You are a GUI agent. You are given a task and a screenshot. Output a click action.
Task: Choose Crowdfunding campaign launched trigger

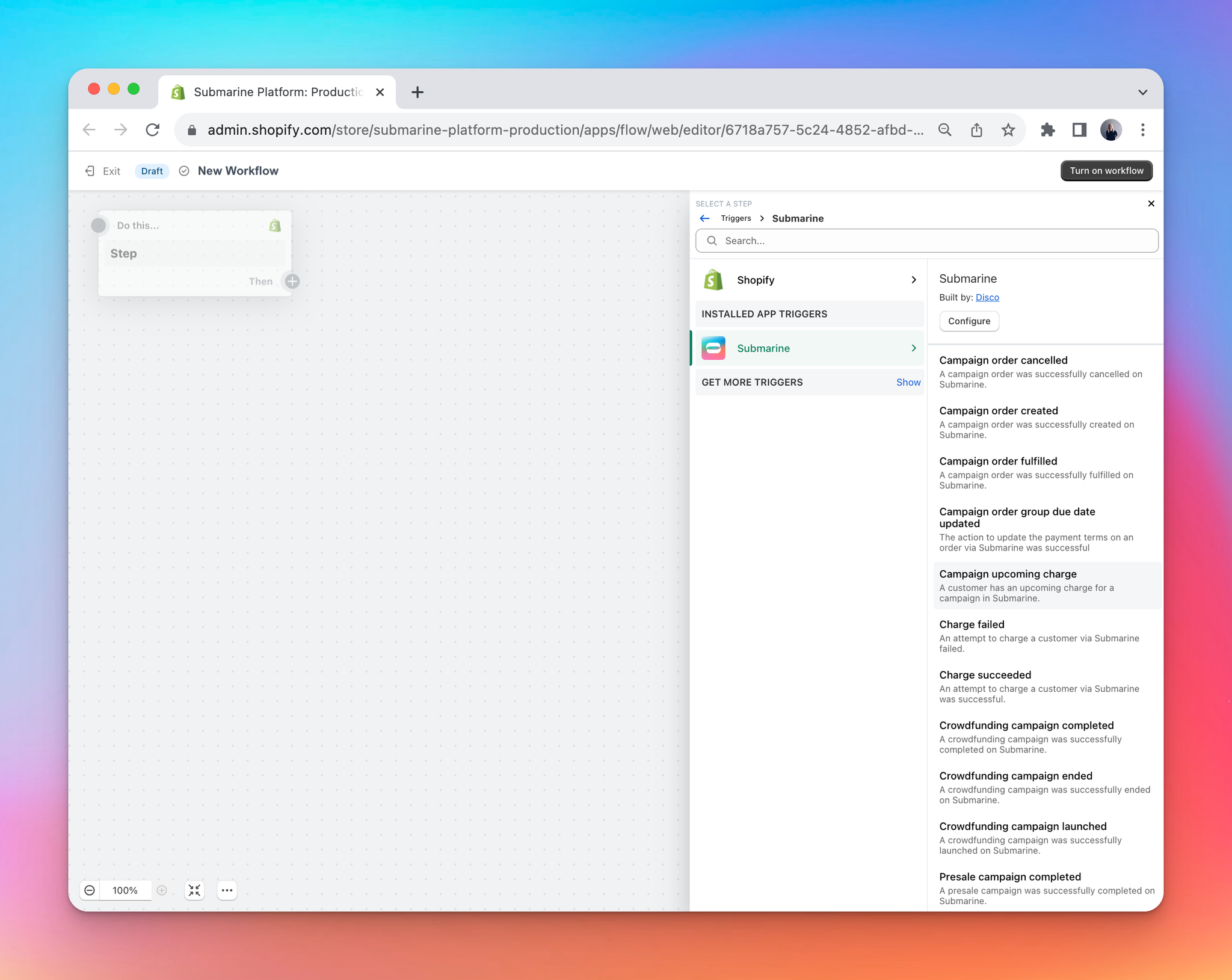click(x=1047, y=838)
